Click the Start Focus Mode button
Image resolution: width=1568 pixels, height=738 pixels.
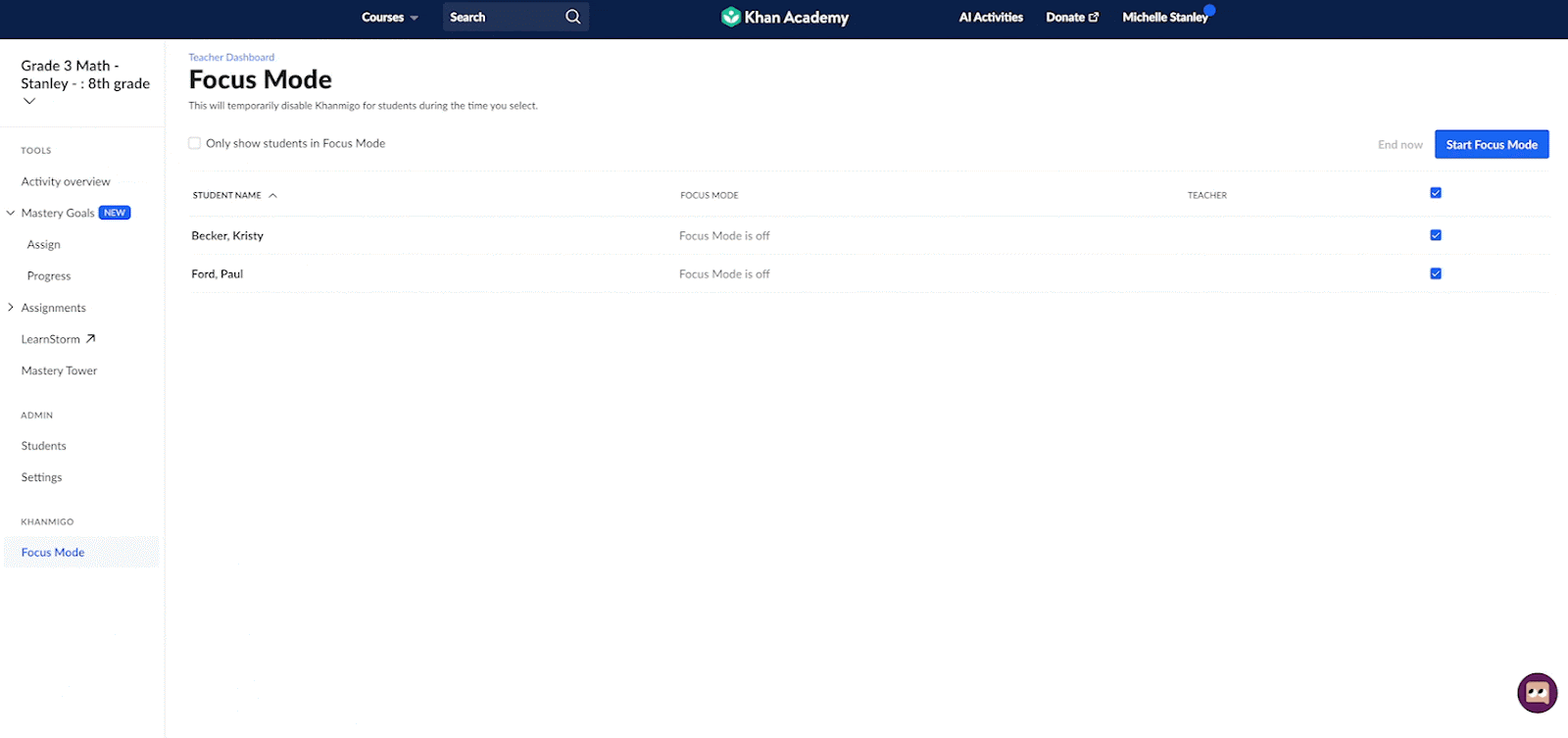(1492, 144)
